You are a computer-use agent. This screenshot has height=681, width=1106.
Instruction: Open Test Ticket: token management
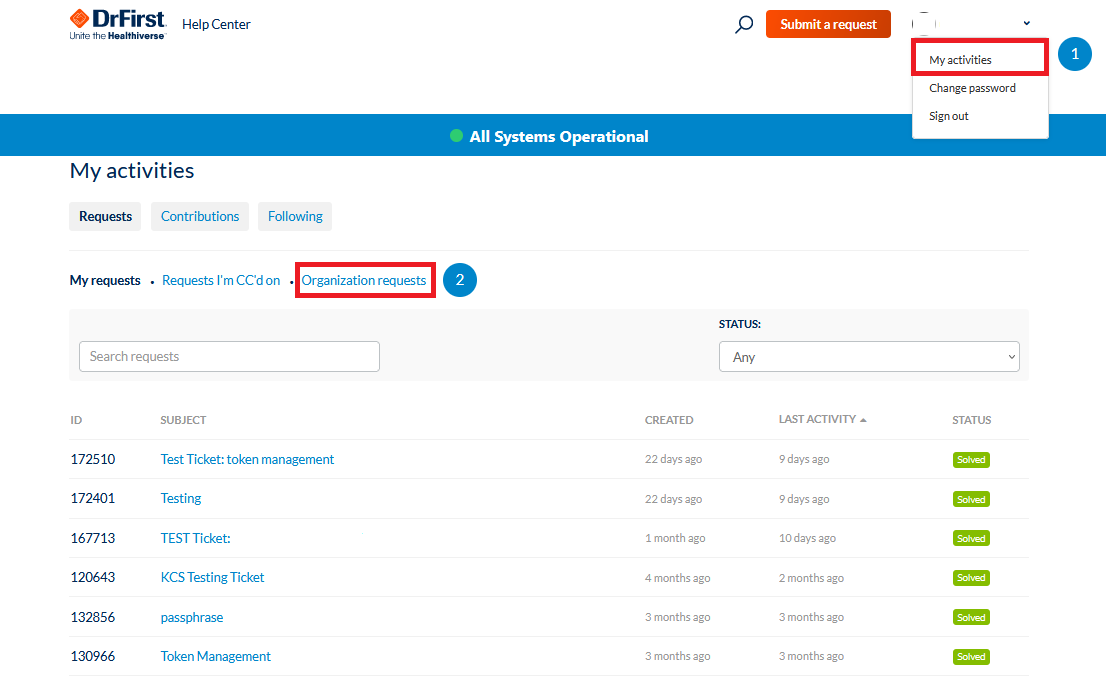pyautogui.click(x=247, y=460)
